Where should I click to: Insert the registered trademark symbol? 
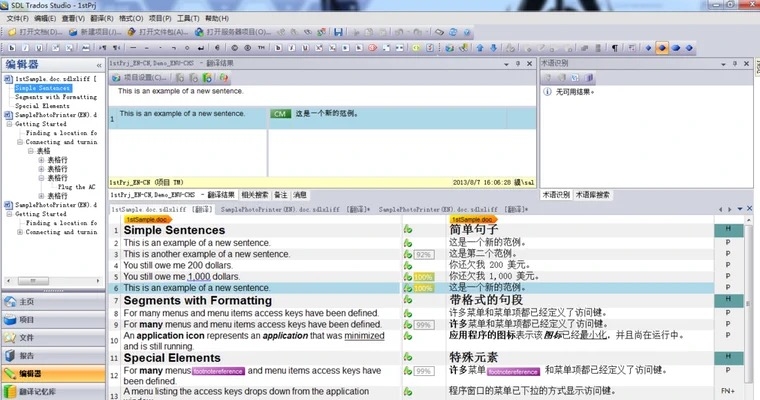248,48
